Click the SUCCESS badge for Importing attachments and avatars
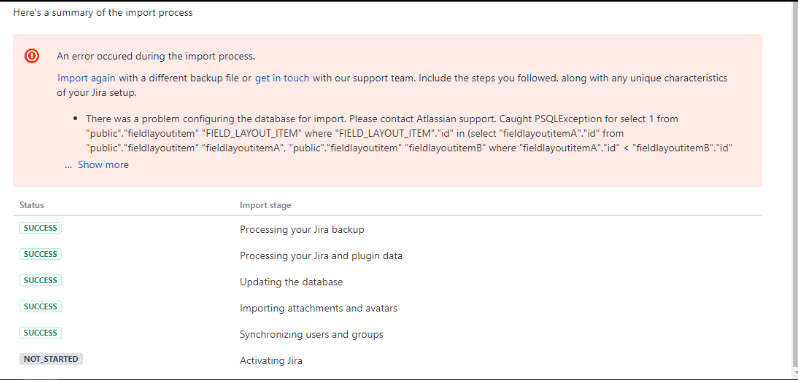The width and height of the screenshot is (798, 380). pyautogui.click(x=41, y=306)
